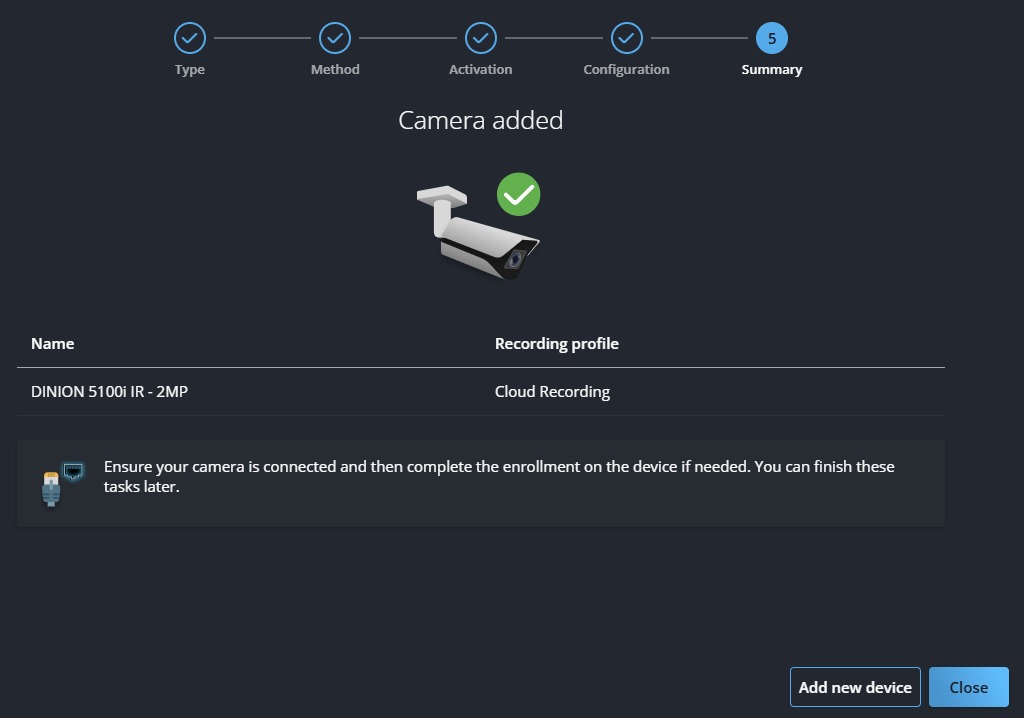Go to the Configuration step label

point(626,70)
